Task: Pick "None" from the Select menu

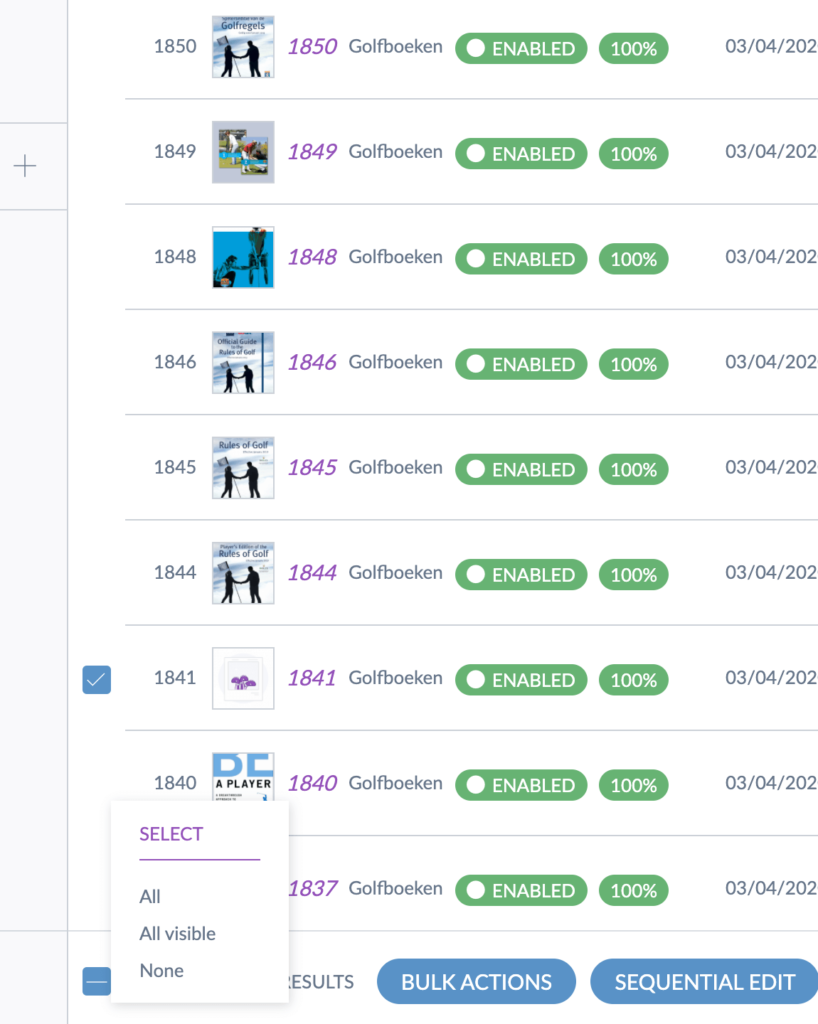Action: 161,971
